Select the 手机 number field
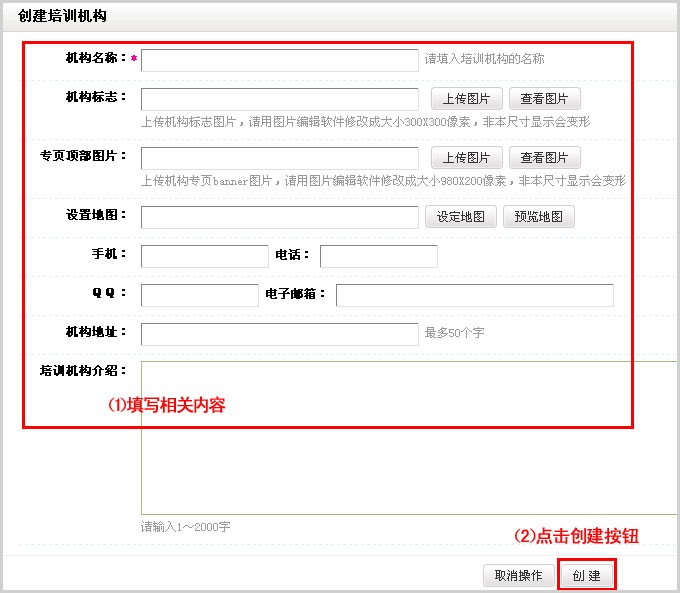Viewport: 680px width, 593px height. click(x=205, y=256)
